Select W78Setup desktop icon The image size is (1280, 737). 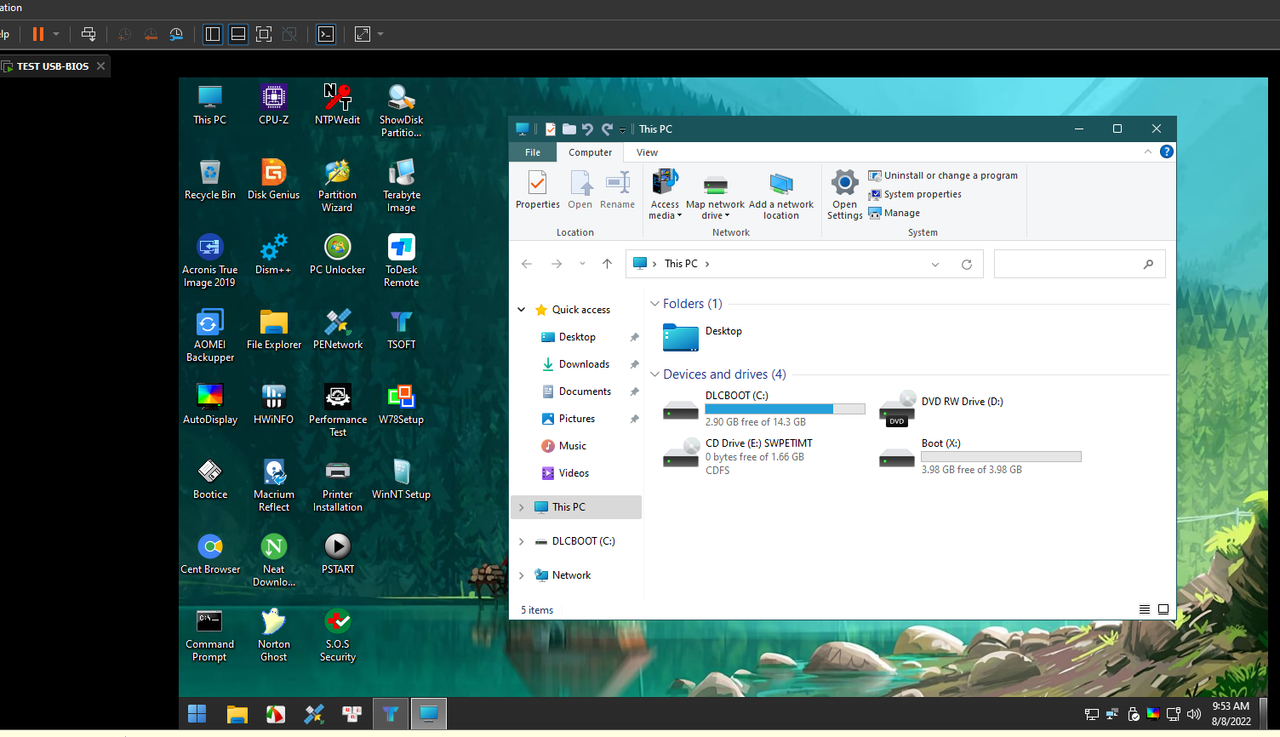pyautogui.click(x=401, y=404)
